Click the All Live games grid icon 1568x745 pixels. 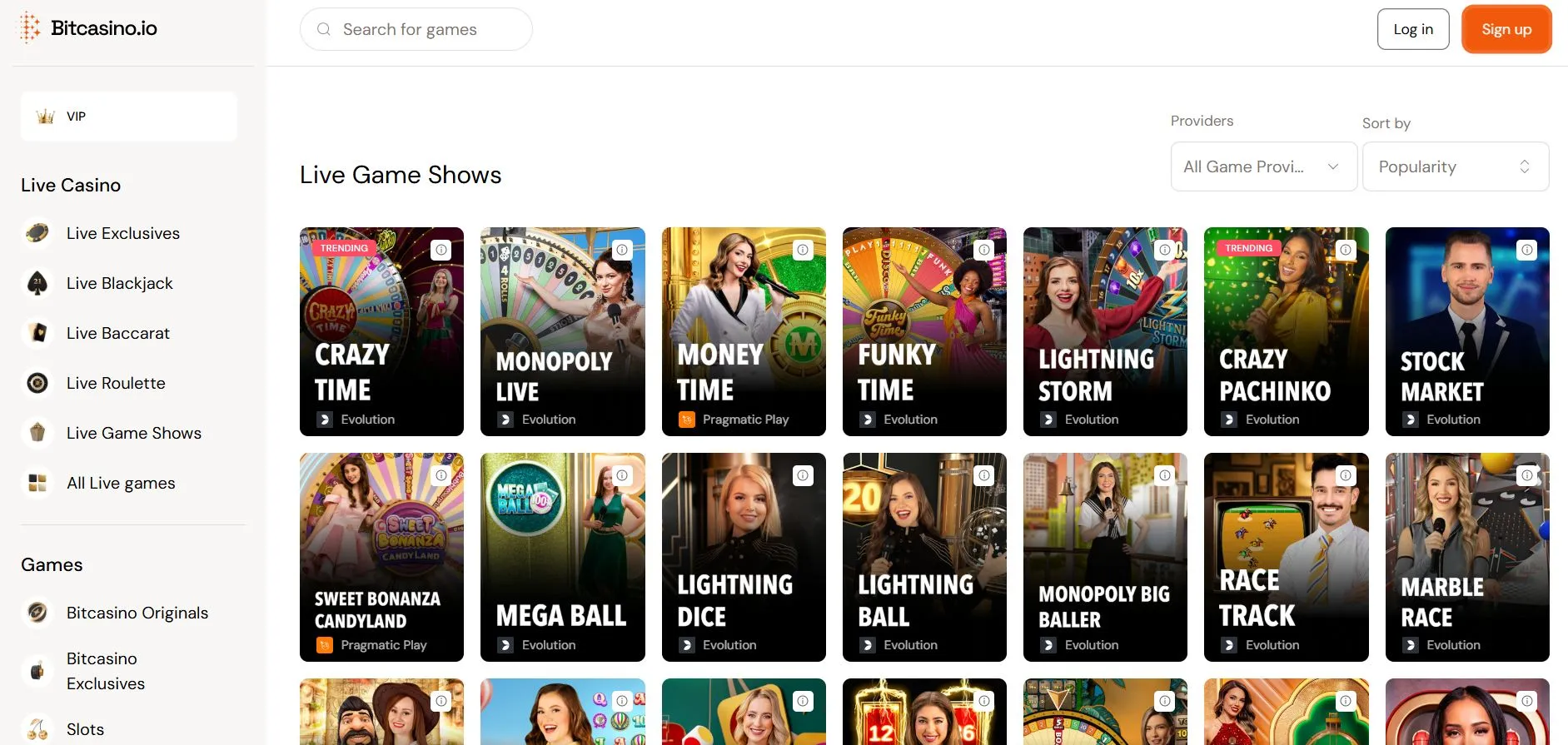(x=37, y=484)
